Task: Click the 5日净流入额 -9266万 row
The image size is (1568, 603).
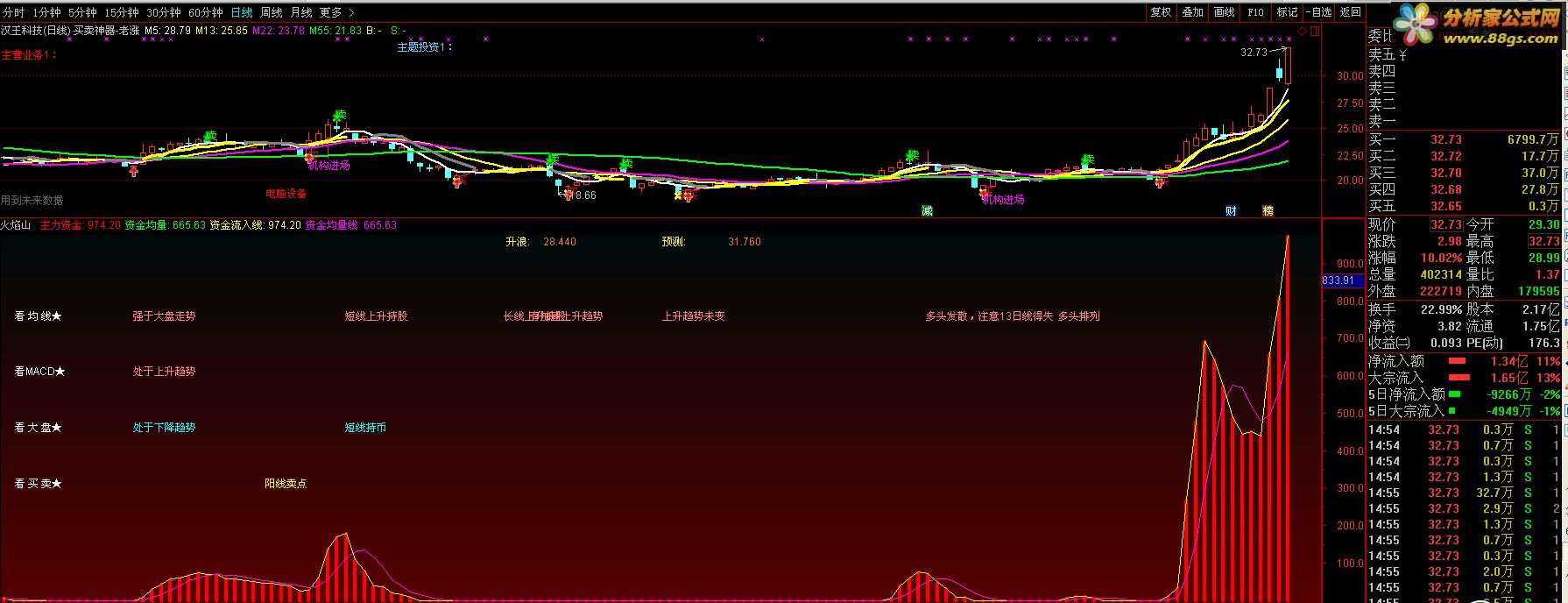Action: (1466, 394)
